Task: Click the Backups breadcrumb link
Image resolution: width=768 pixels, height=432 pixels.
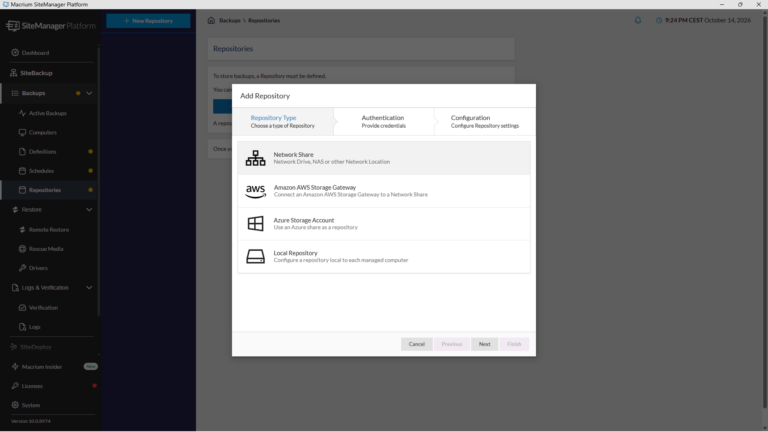Action: [x=230, y=21]
